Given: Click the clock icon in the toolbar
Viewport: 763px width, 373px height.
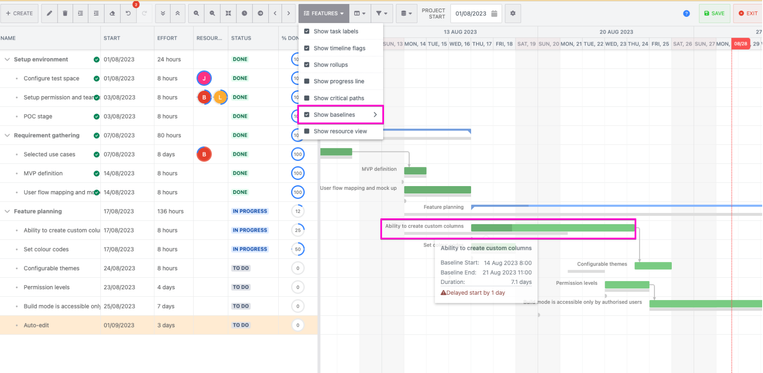Looking at the screenshot, I should (244, 14).
